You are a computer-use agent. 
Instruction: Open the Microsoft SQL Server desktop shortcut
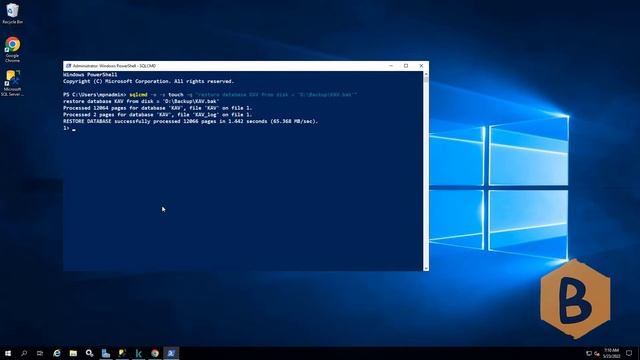12,83
